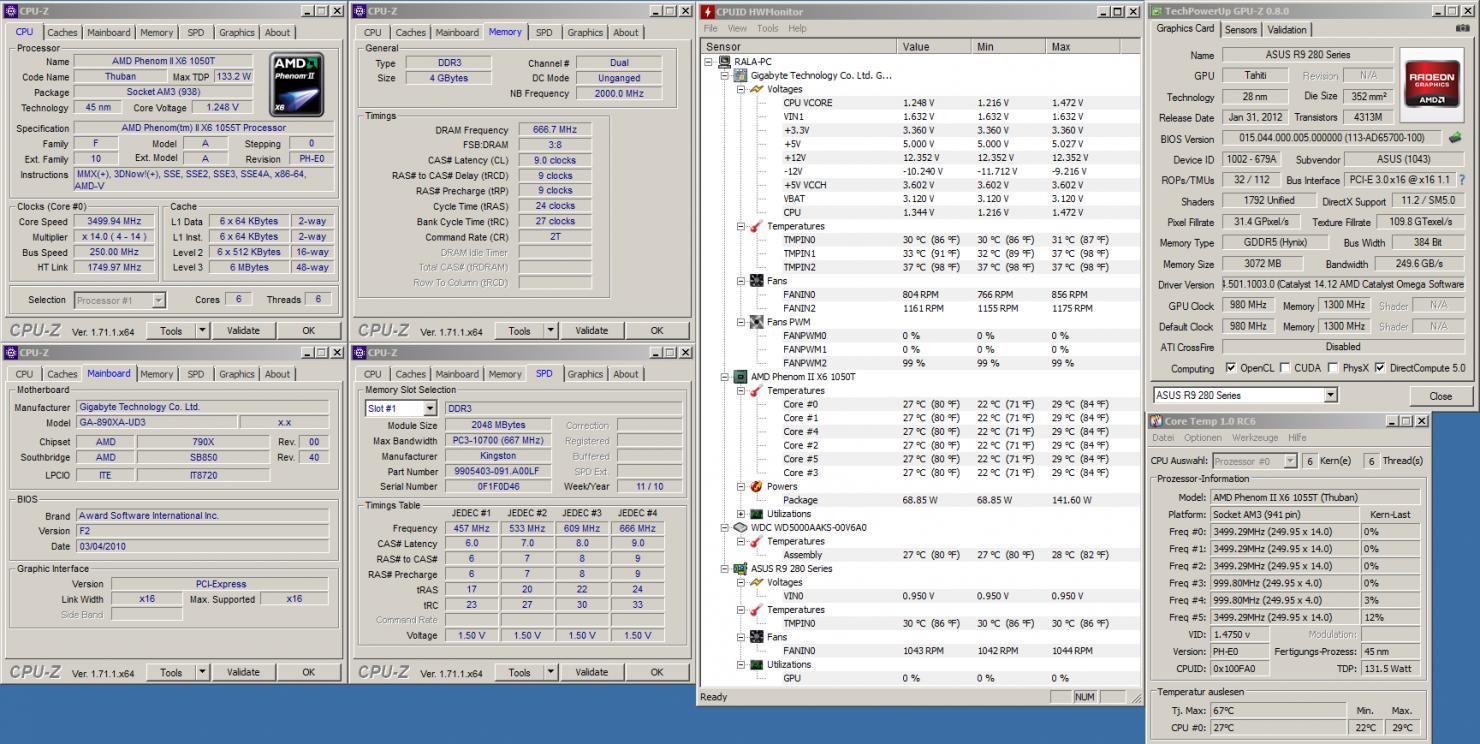Collapse the Gigabyte Technology tree node
Screen dimensions: 1480x744
coord(725,76)
